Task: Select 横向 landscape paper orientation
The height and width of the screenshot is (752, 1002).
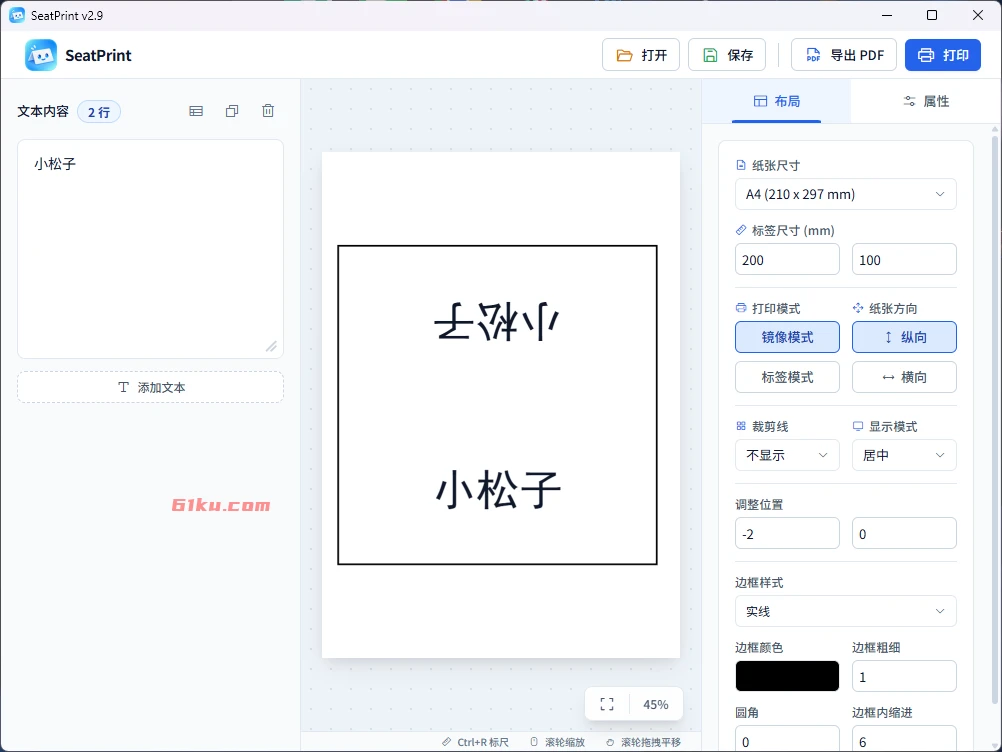Action: (904, 377)
